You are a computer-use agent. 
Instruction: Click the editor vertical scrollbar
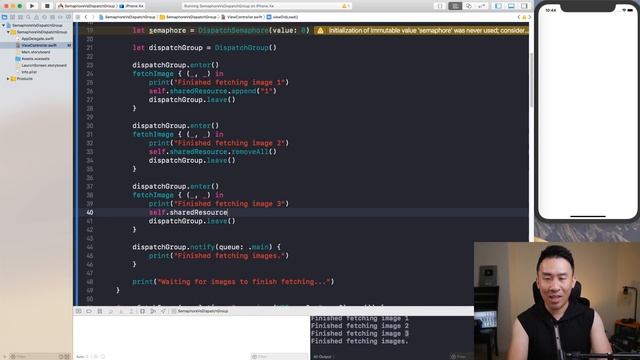pyautogui.click(x=531, y=80)
